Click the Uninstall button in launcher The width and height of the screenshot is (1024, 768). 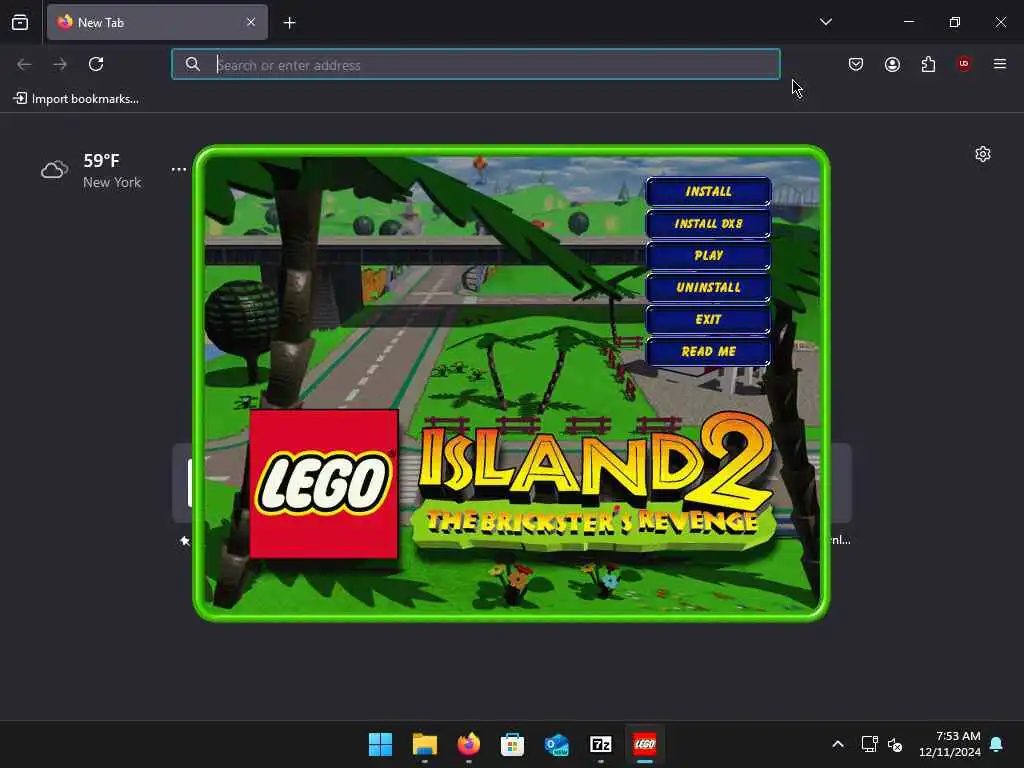tap(709, 287)
